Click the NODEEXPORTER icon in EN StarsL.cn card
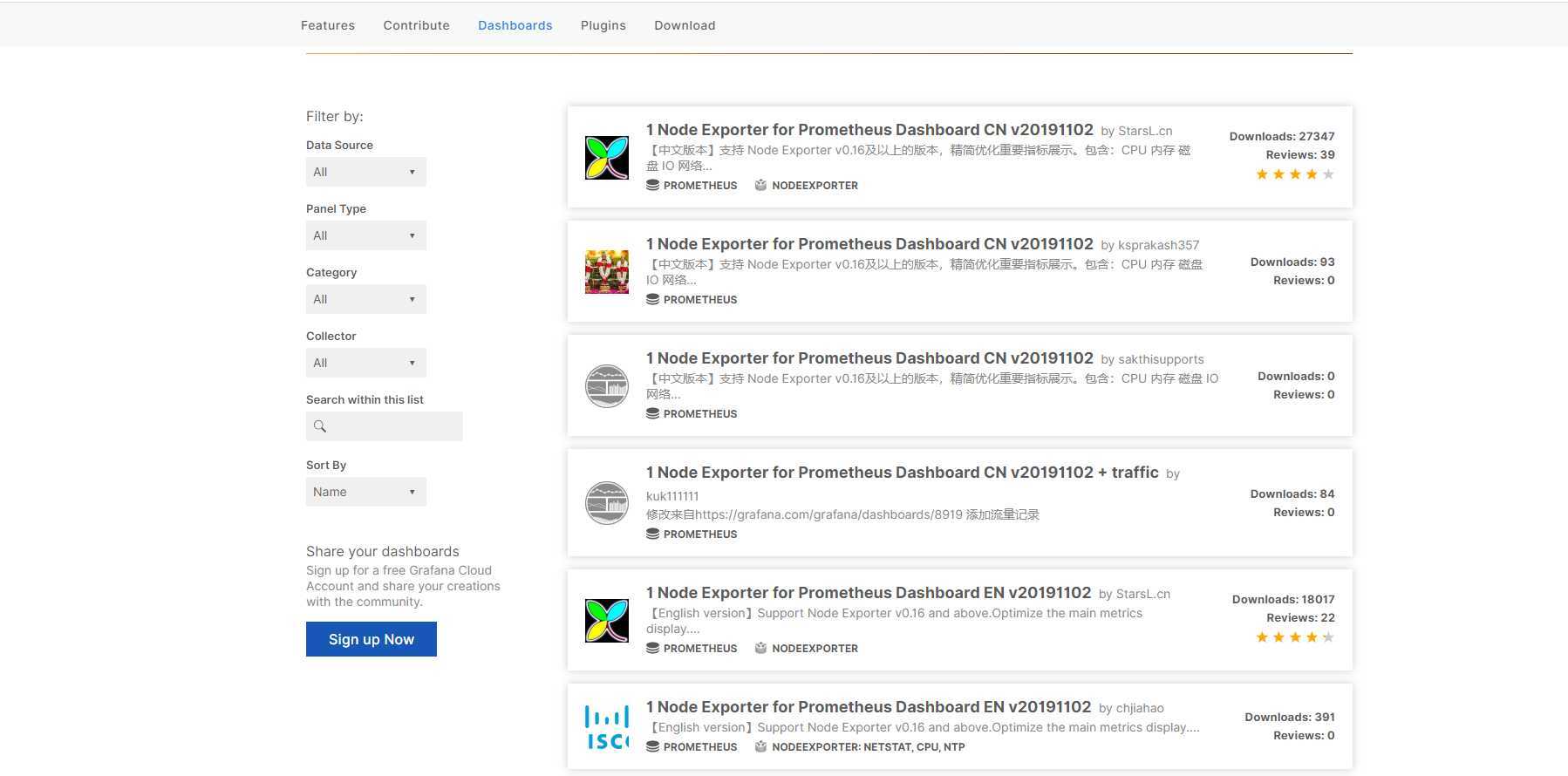Image resolution: width=1568 pixels, height=776 pixels. point(760,648)
